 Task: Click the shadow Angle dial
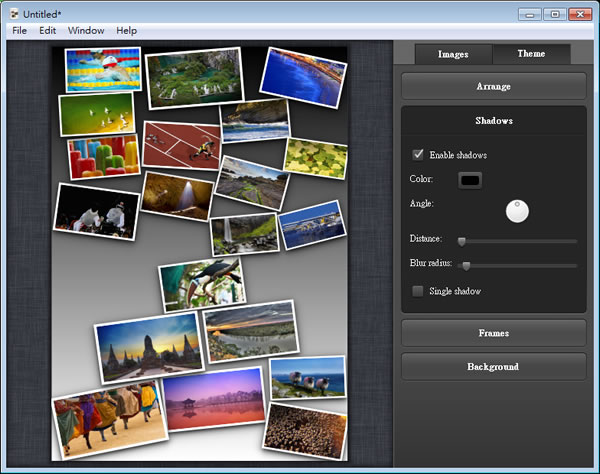(x=517, y=211)
